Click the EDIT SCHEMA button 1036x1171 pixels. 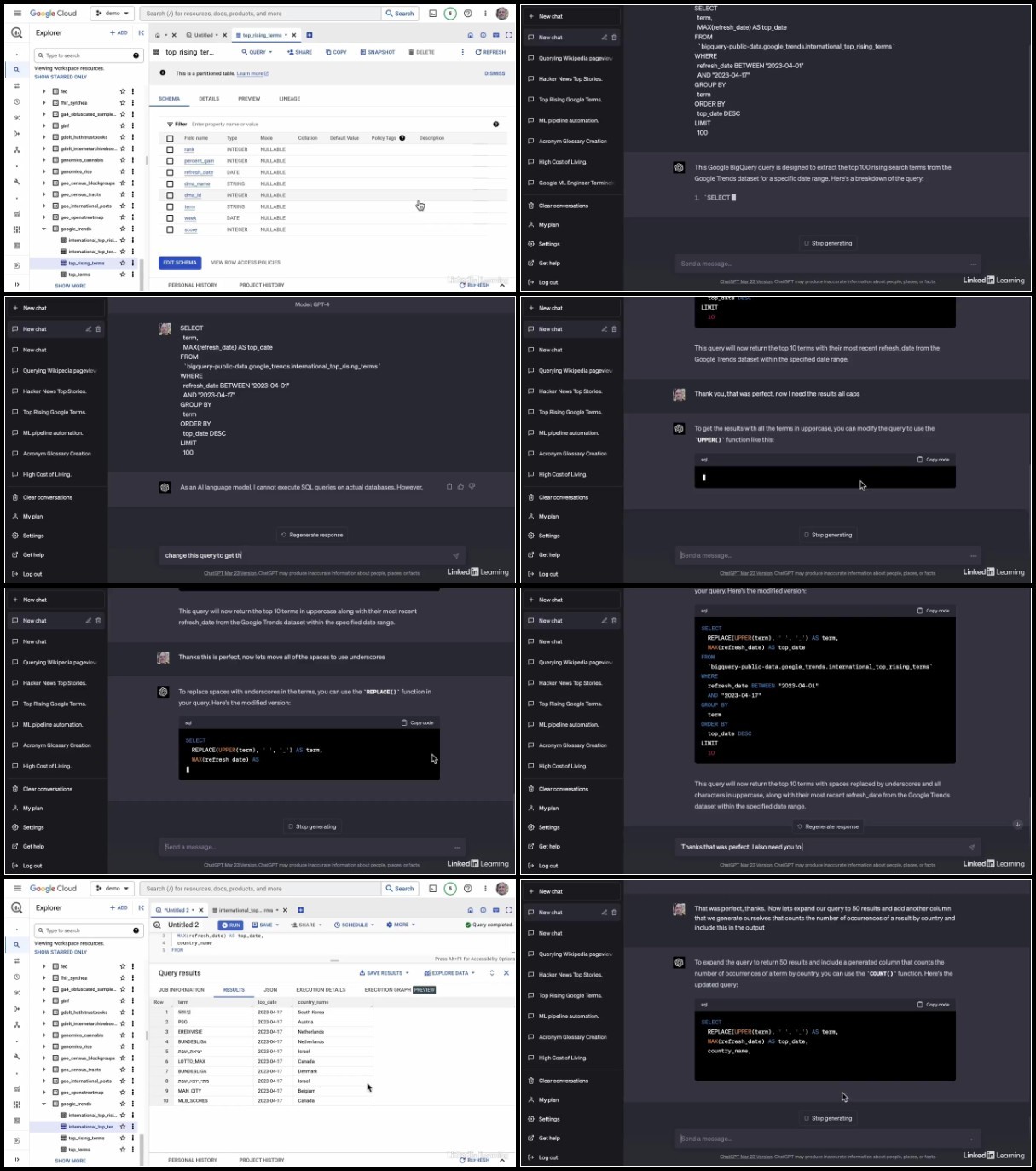pos(180,263)
